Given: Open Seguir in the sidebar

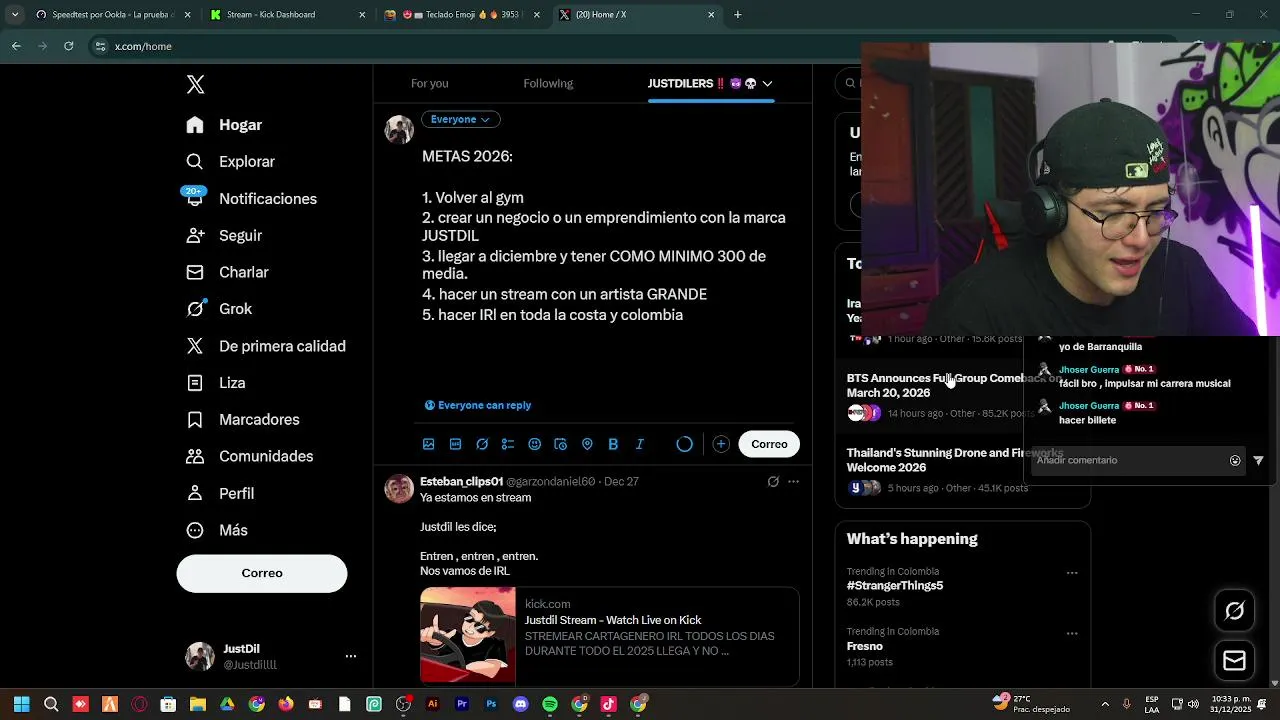Looking at the screenshot, I should [224, 236].
